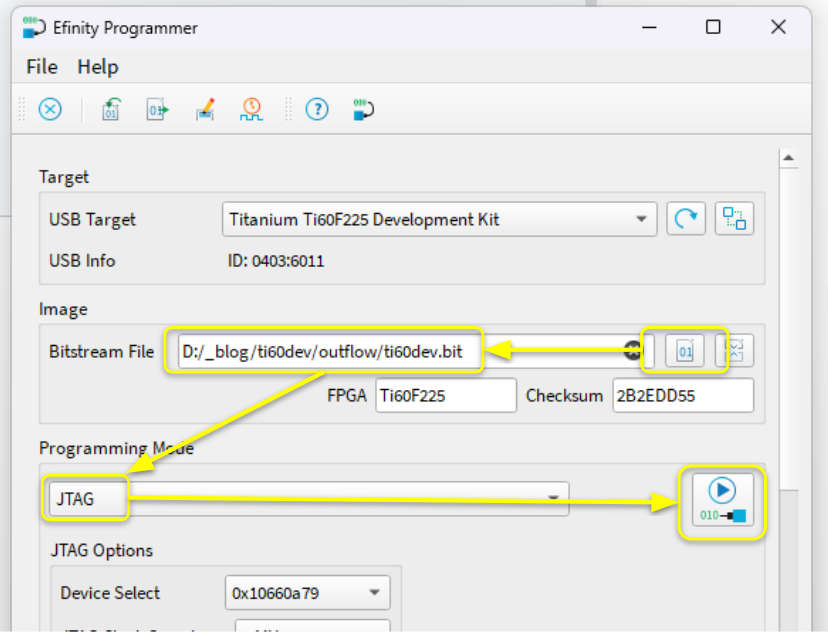This screenshot has height=634, width=828.
Task: Click the USB Info ID 0403:6011 text
Action: coord(276,261)
